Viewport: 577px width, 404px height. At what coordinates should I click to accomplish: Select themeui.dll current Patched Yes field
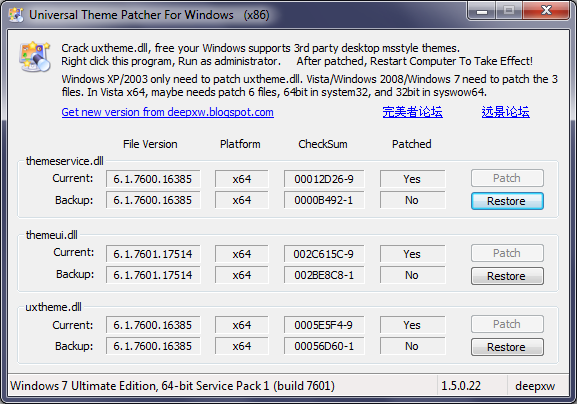coord(413,254)
